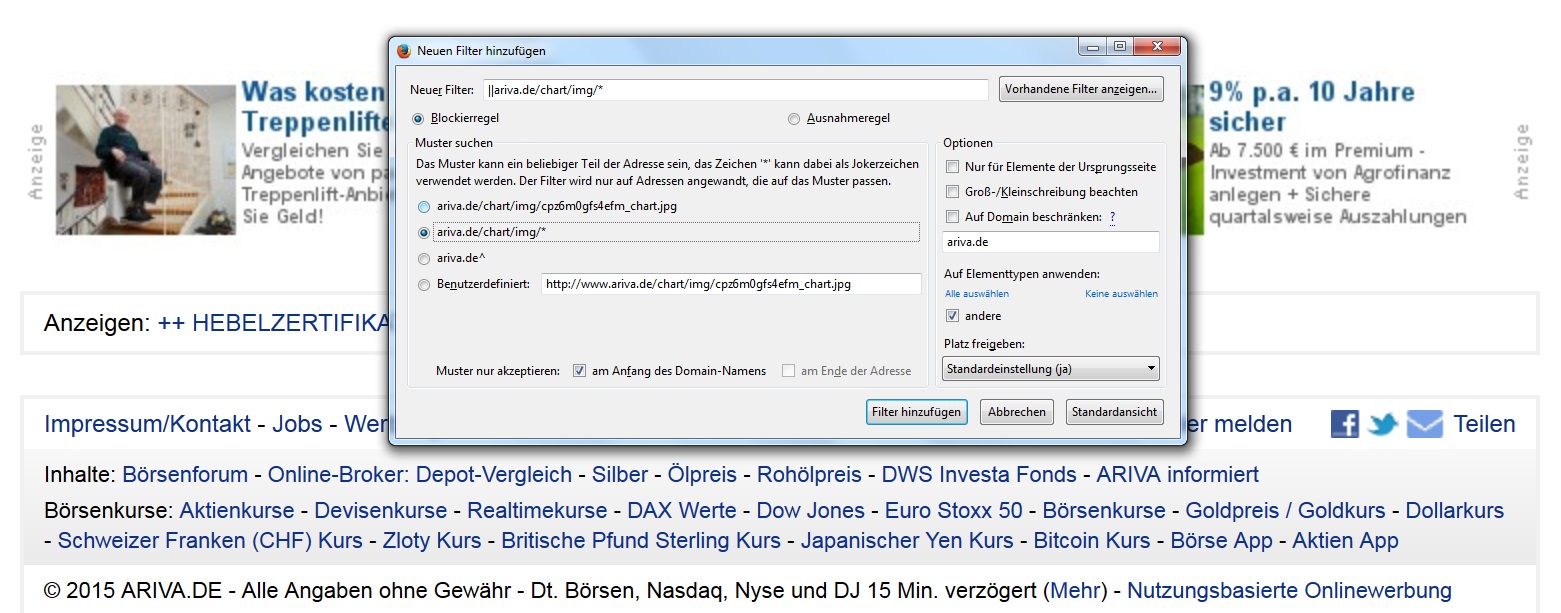
Task: Close the 'Neuen Filter hinzufügen' dialog
Action: (1157, 47)
